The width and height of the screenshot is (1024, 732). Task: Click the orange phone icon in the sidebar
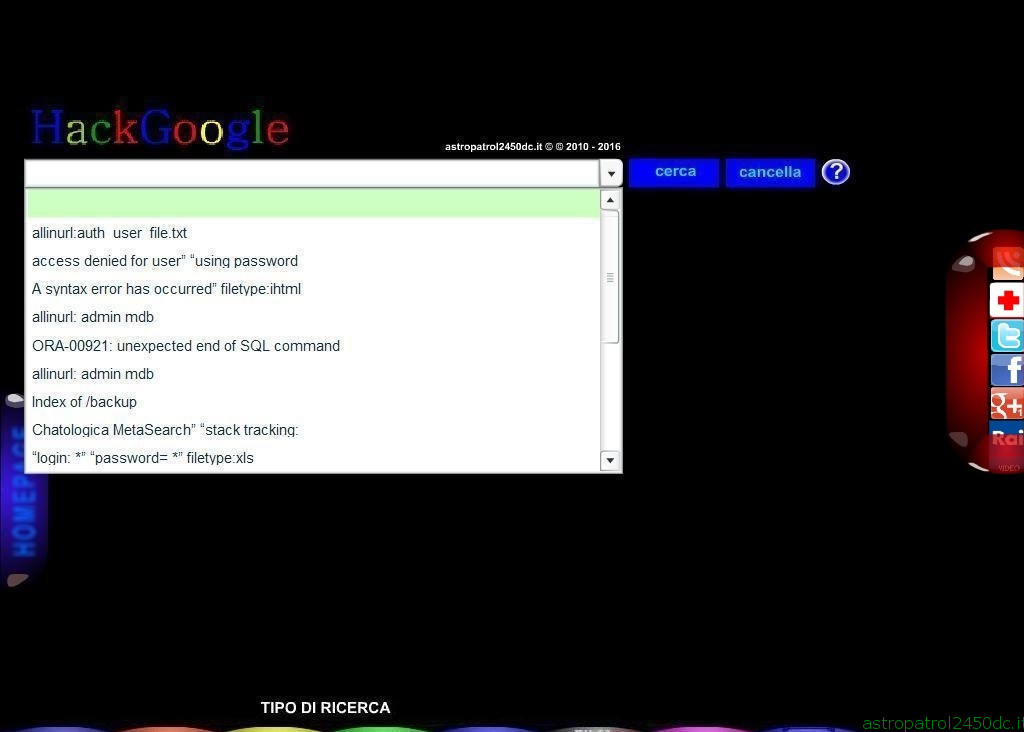tap(1008, 264)
